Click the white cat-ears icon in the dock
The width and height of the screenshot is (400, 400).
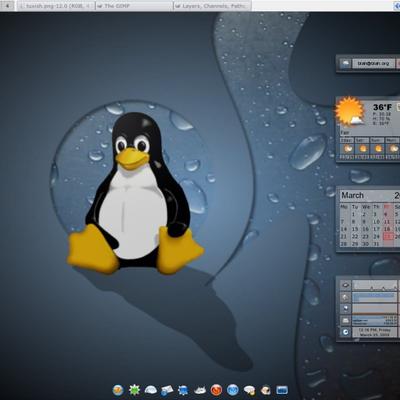tap(200, 390)
